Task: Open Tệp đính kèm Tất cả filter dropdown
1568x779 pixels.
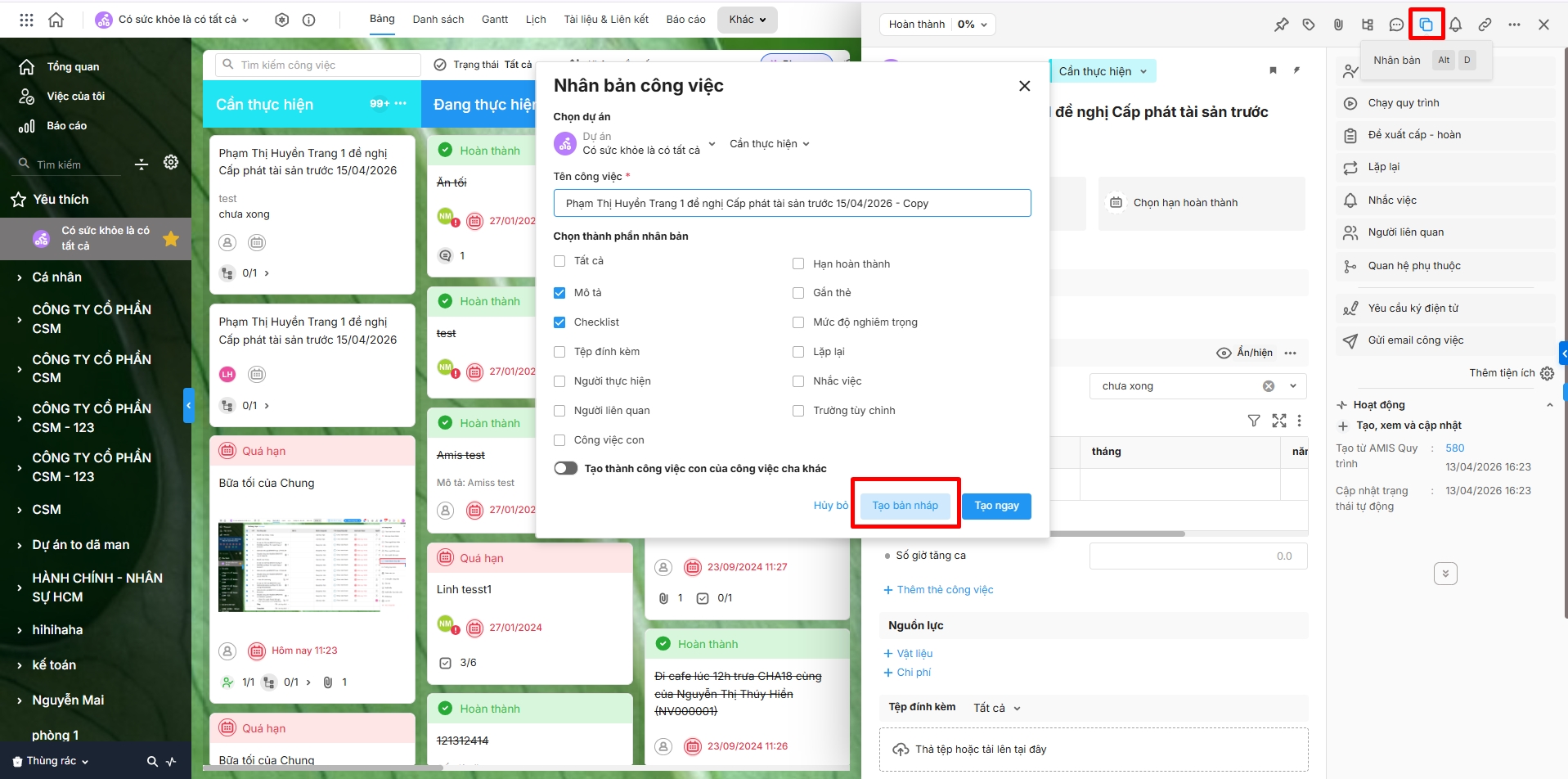Action: [x=997, y=709]
